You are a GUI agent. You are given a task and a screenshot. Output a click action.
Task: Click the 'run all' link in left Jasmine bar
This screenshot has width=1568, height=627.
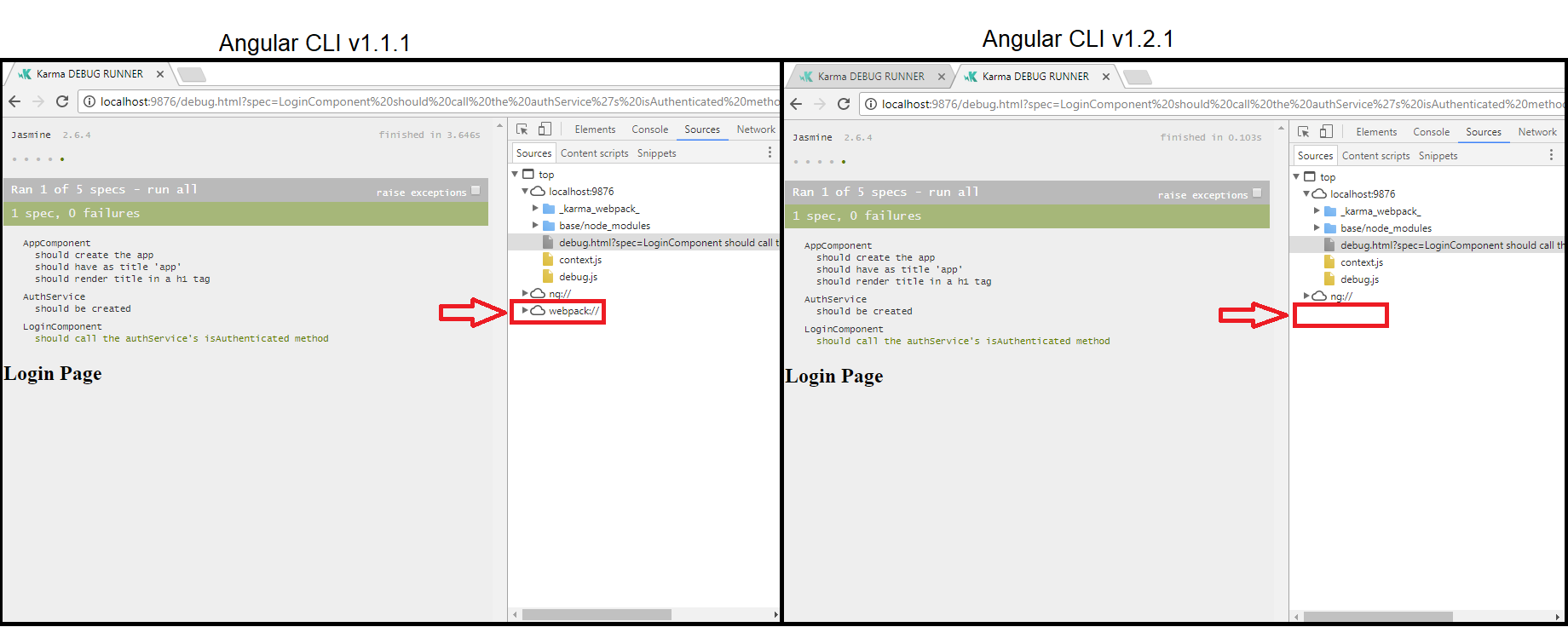pyautogui.click(x=172, y=189)
